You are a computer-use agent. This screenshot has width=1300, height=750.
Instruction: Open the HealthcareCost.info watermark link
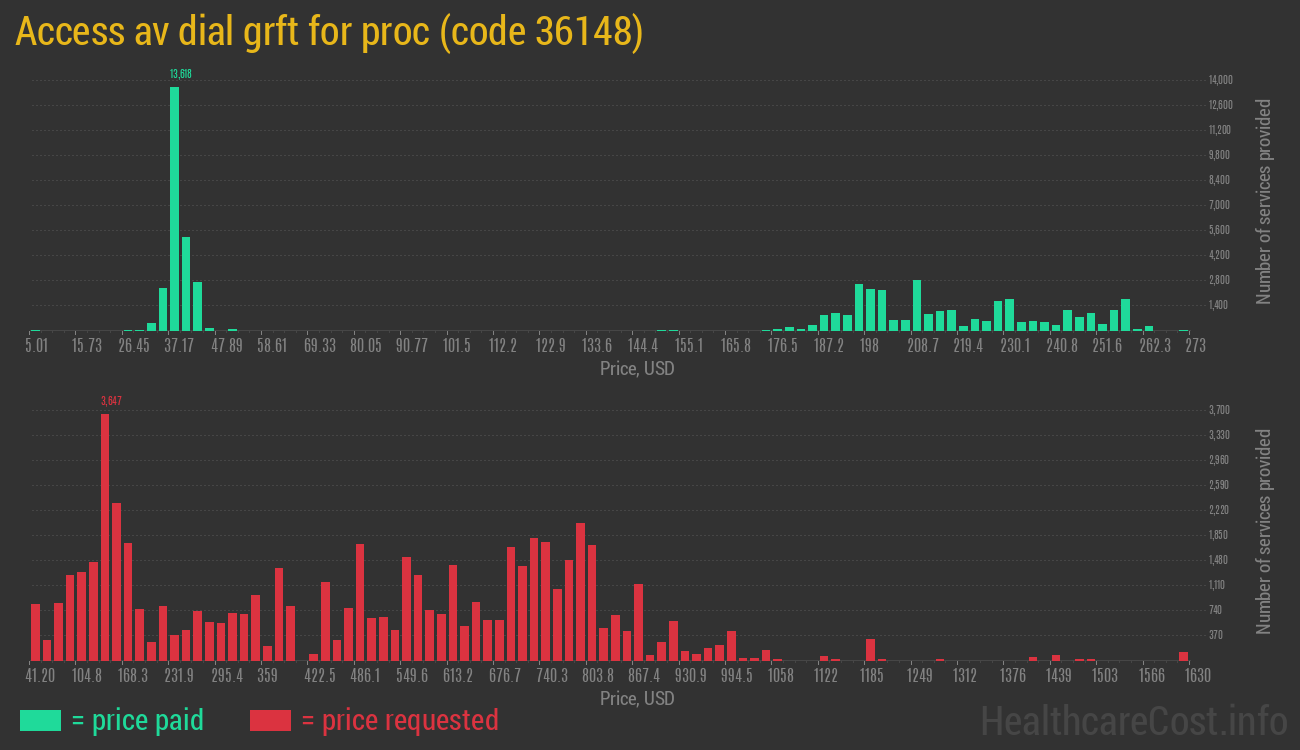1133,720
